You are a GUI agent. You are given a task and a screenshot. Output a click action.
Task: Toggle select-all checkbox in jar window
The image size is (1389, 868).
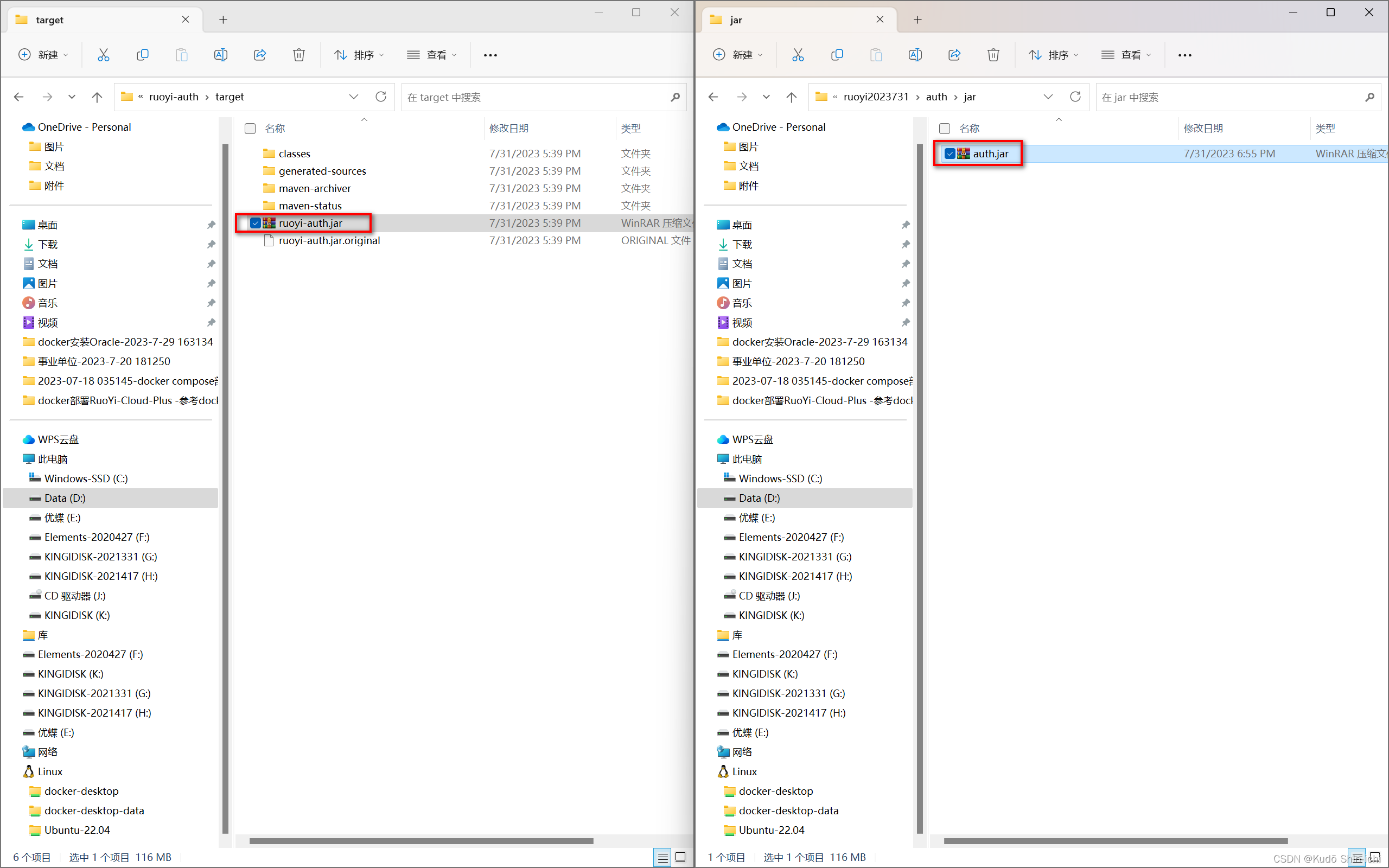pyautogui.click(x=945, y=129)
